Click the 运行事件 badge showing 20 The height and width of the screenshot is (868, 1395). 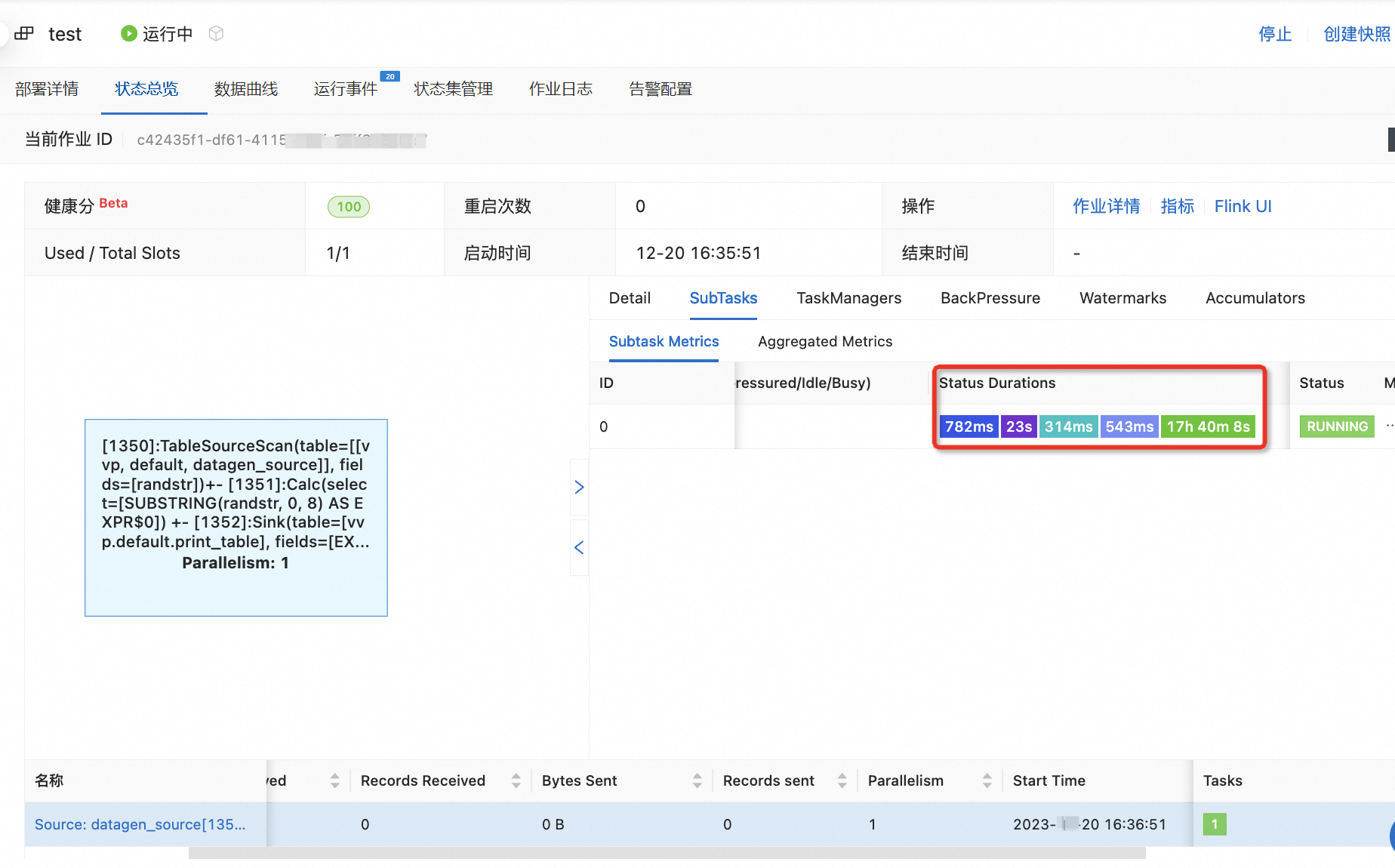390,76
